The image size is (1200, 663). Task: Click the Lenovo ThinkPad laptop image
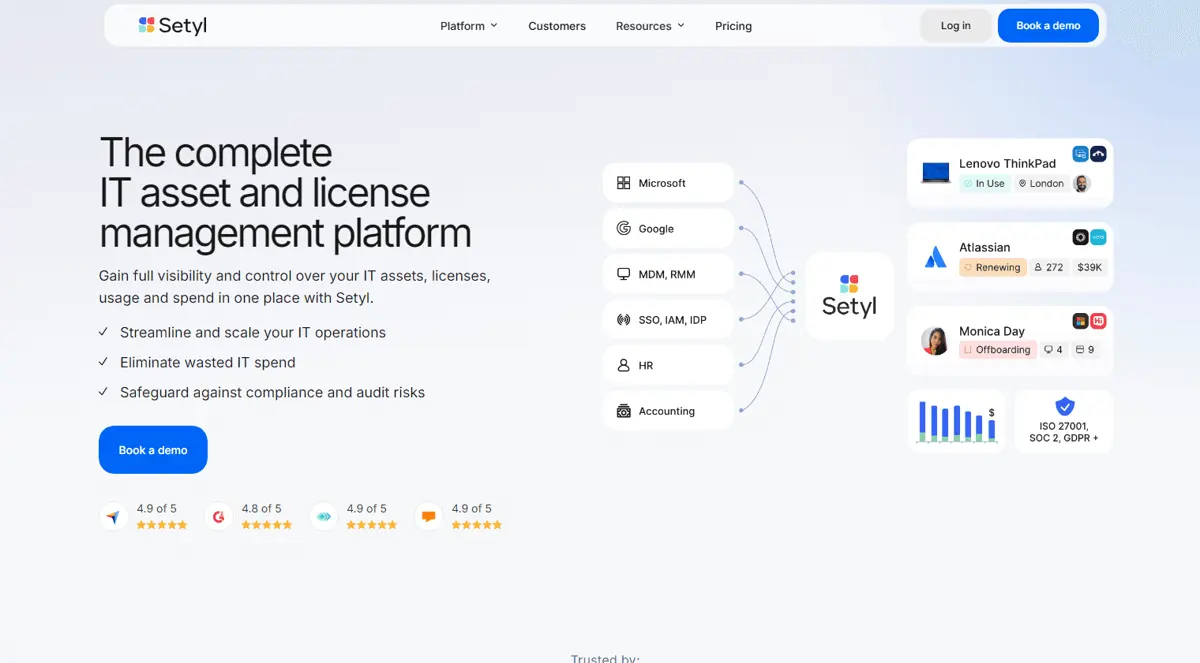935,173
